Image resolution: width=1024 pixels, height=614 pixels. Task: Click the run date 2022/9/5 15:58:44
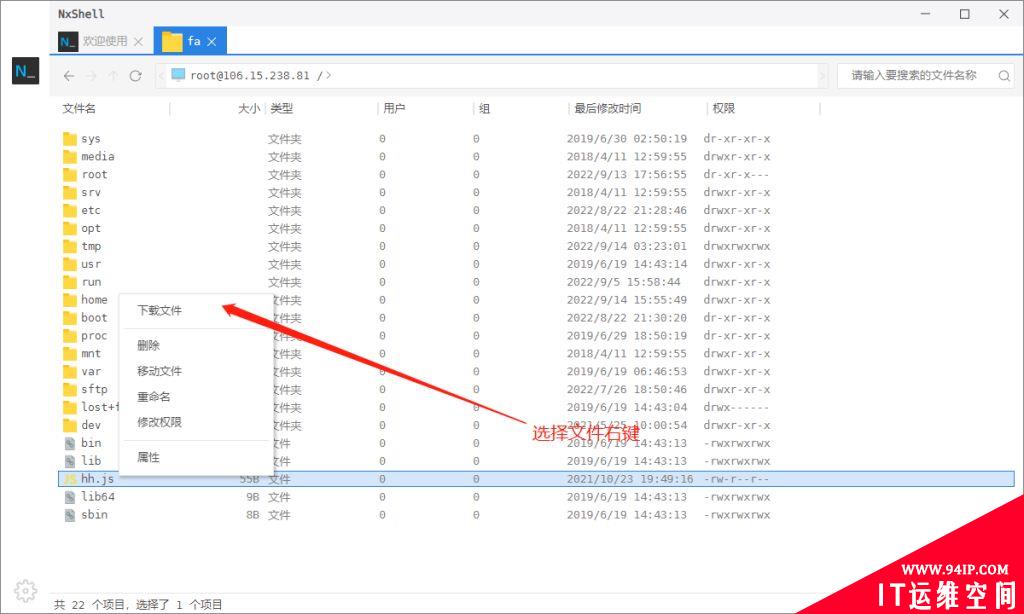[x=624, y=282]
